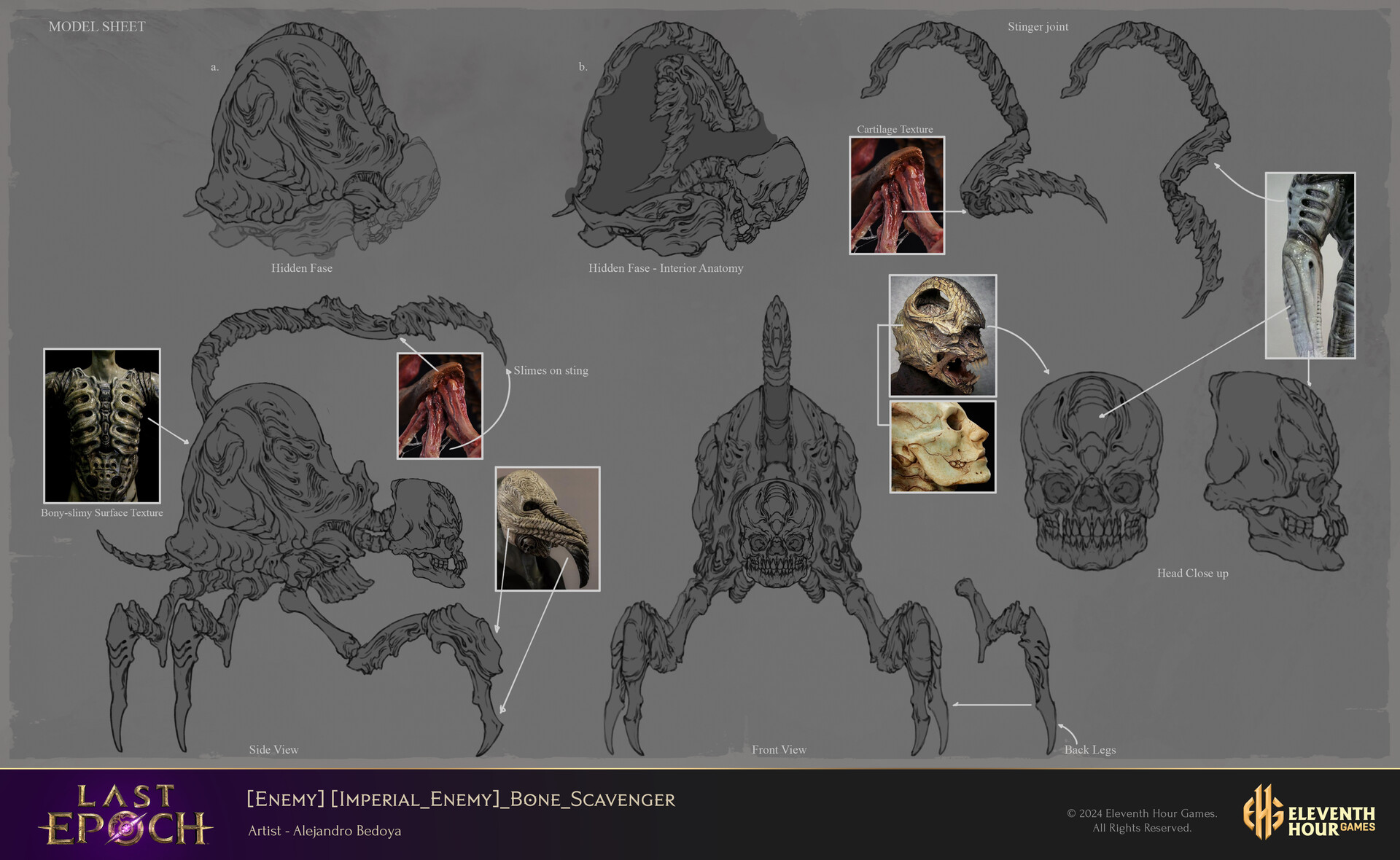Click the beaked mask reference photo
Viewport: 1400px width, 860px height.
548,528
